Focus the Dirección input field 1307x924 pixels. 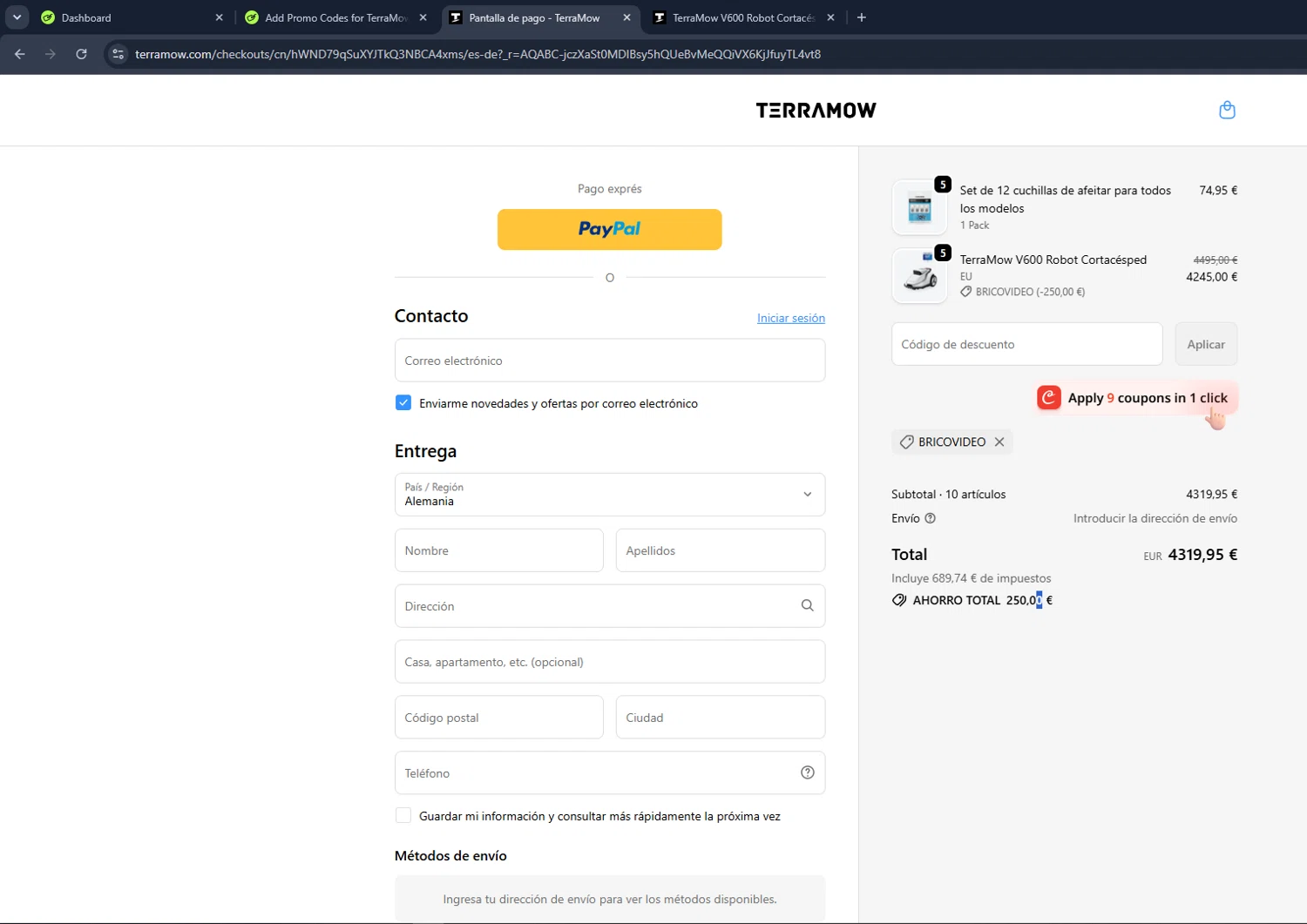point(610,606)
